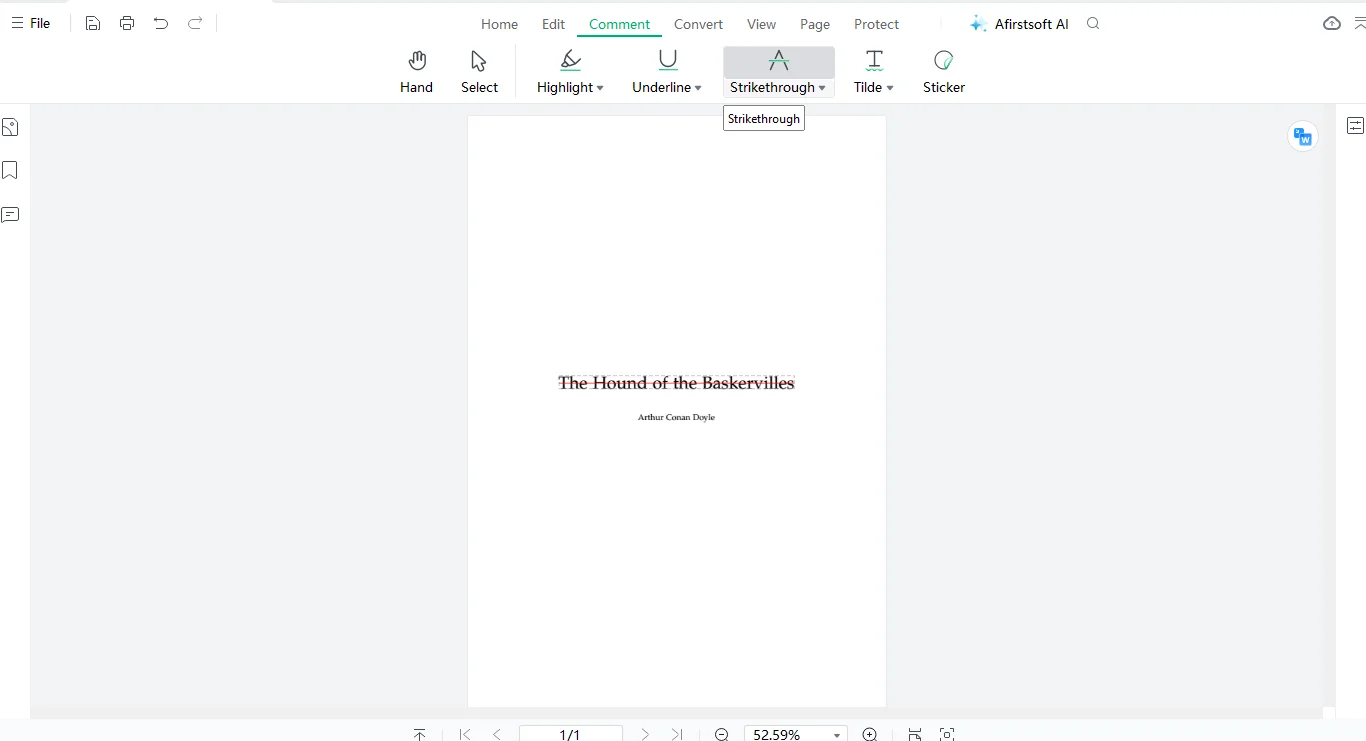Click the fit width icon
The width and height of the screenshot is (1366, 741).
(x=914, y=734)
